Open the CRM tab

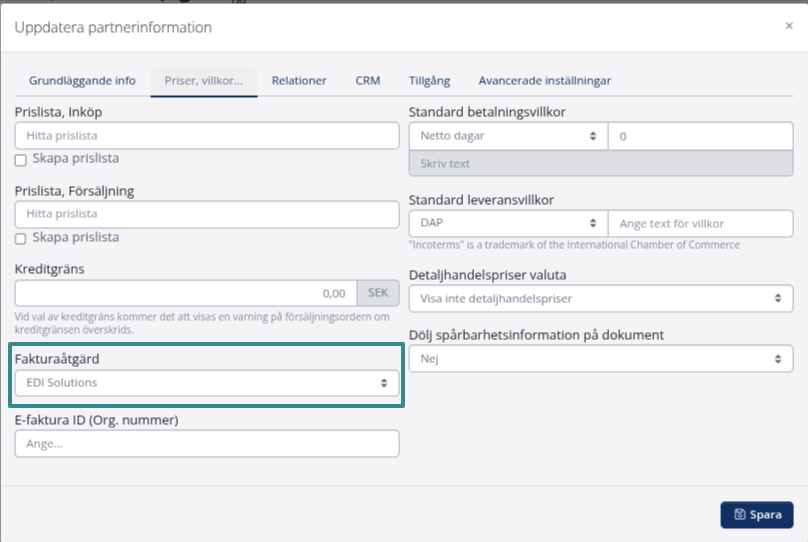368,81
